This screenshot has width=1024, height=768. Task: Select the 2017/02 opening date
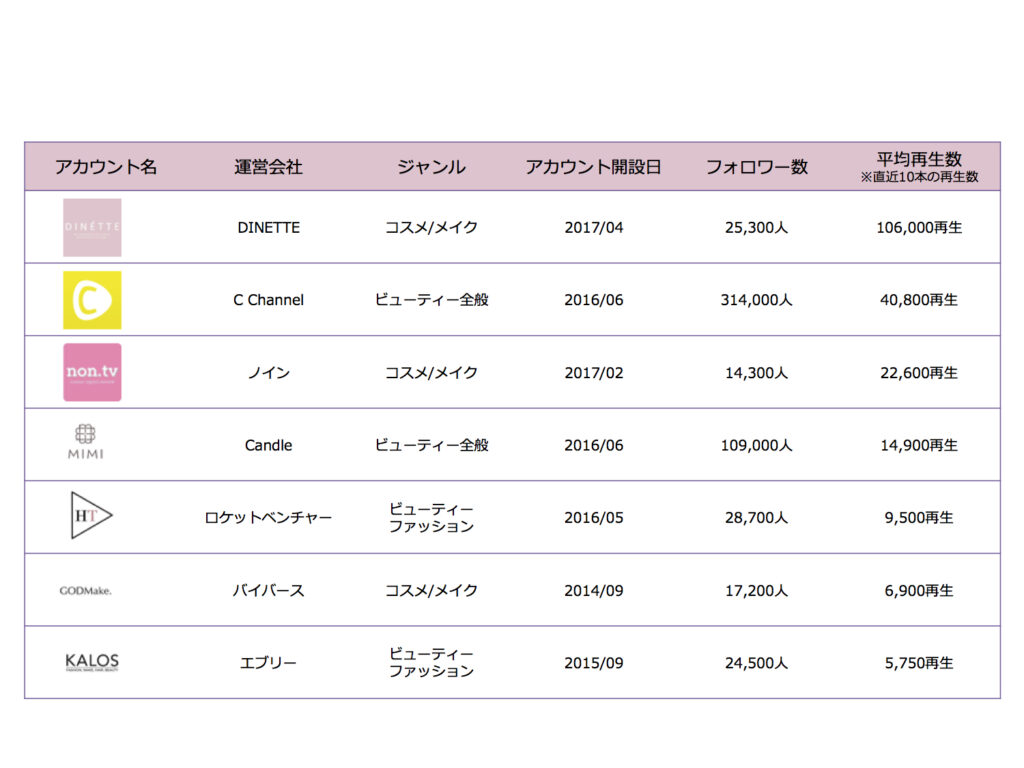pos(594,373)
